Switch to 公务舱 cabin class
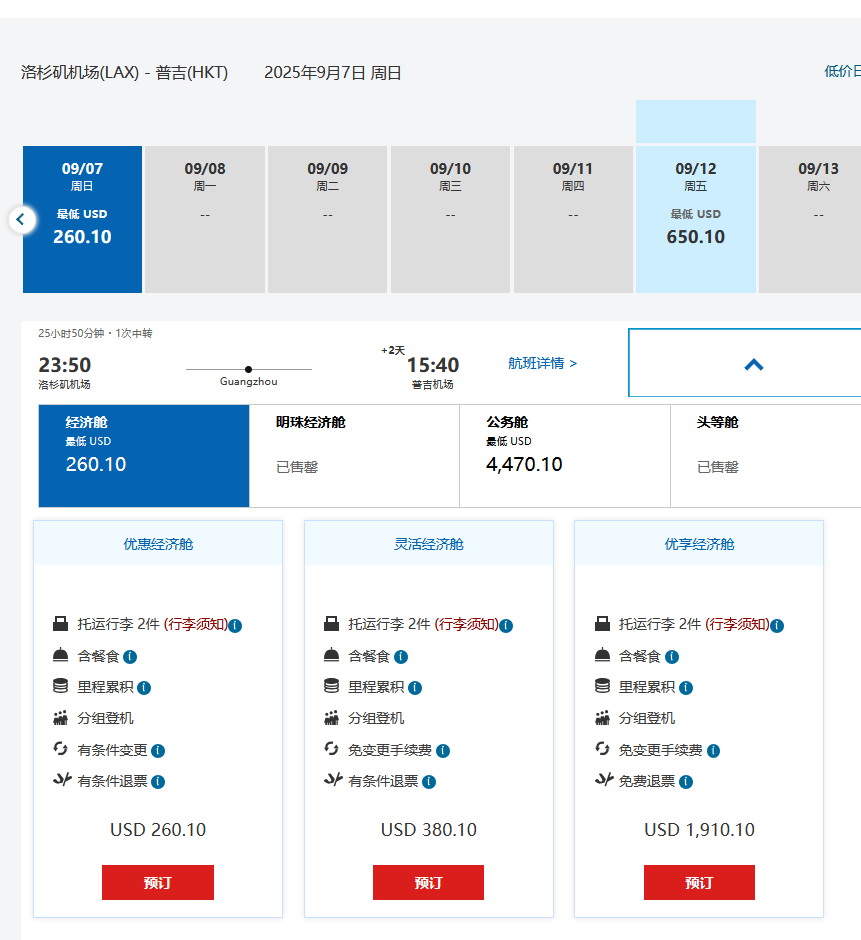861x940 pixels. click(564, 455)
